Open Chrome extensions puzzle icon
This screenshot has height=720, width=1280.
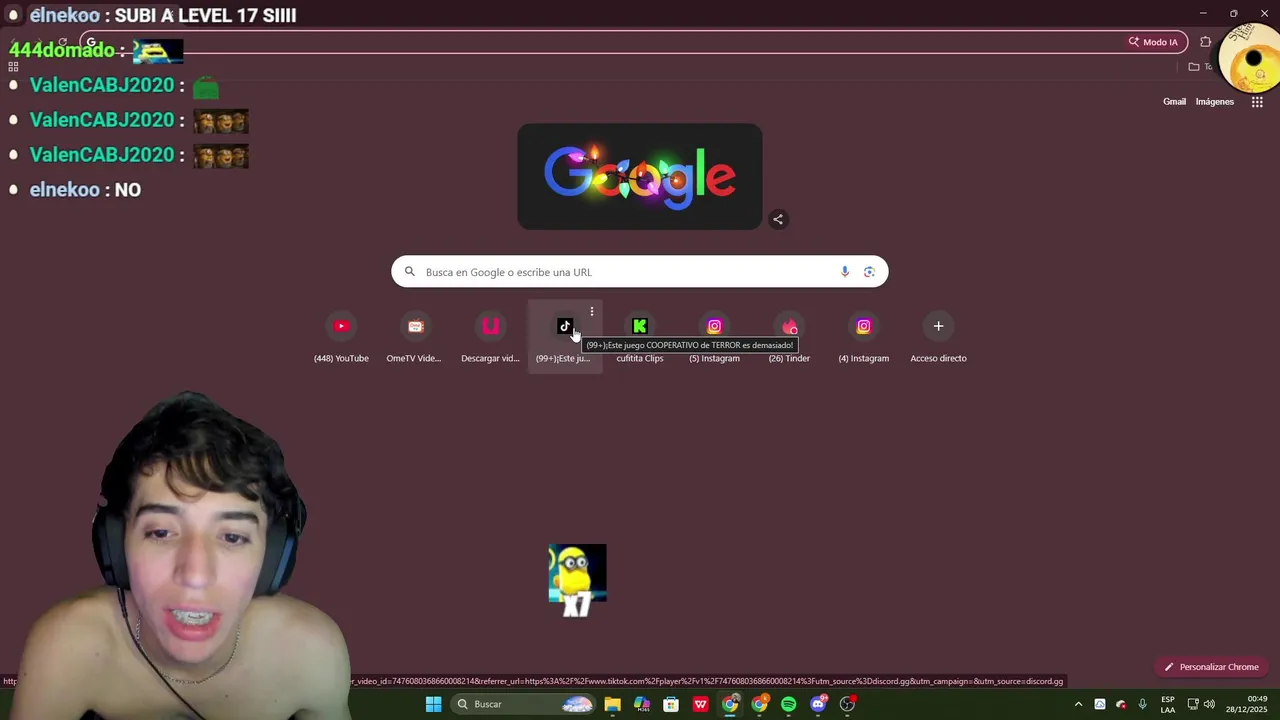click(1205, 42)
